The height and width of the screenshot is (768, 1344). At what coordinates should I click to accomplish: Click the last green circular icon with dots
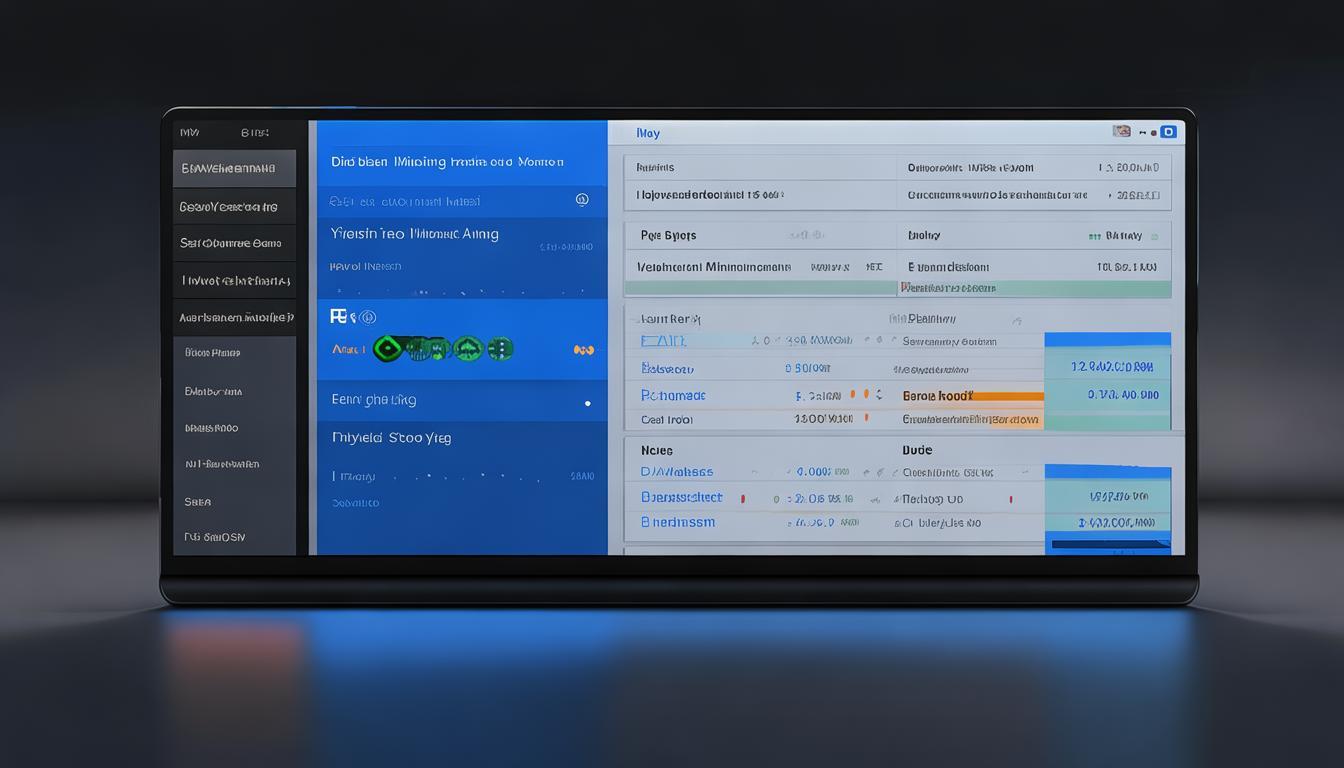[499, 349]
